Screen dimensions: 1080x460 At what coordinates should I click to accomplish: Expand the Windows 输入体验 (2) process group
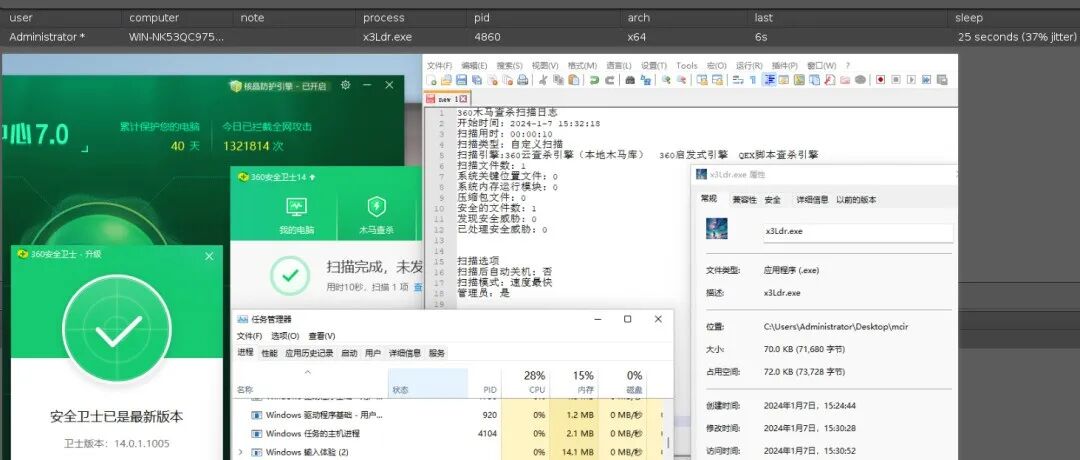pyautogui.click(x=240, y=452)
